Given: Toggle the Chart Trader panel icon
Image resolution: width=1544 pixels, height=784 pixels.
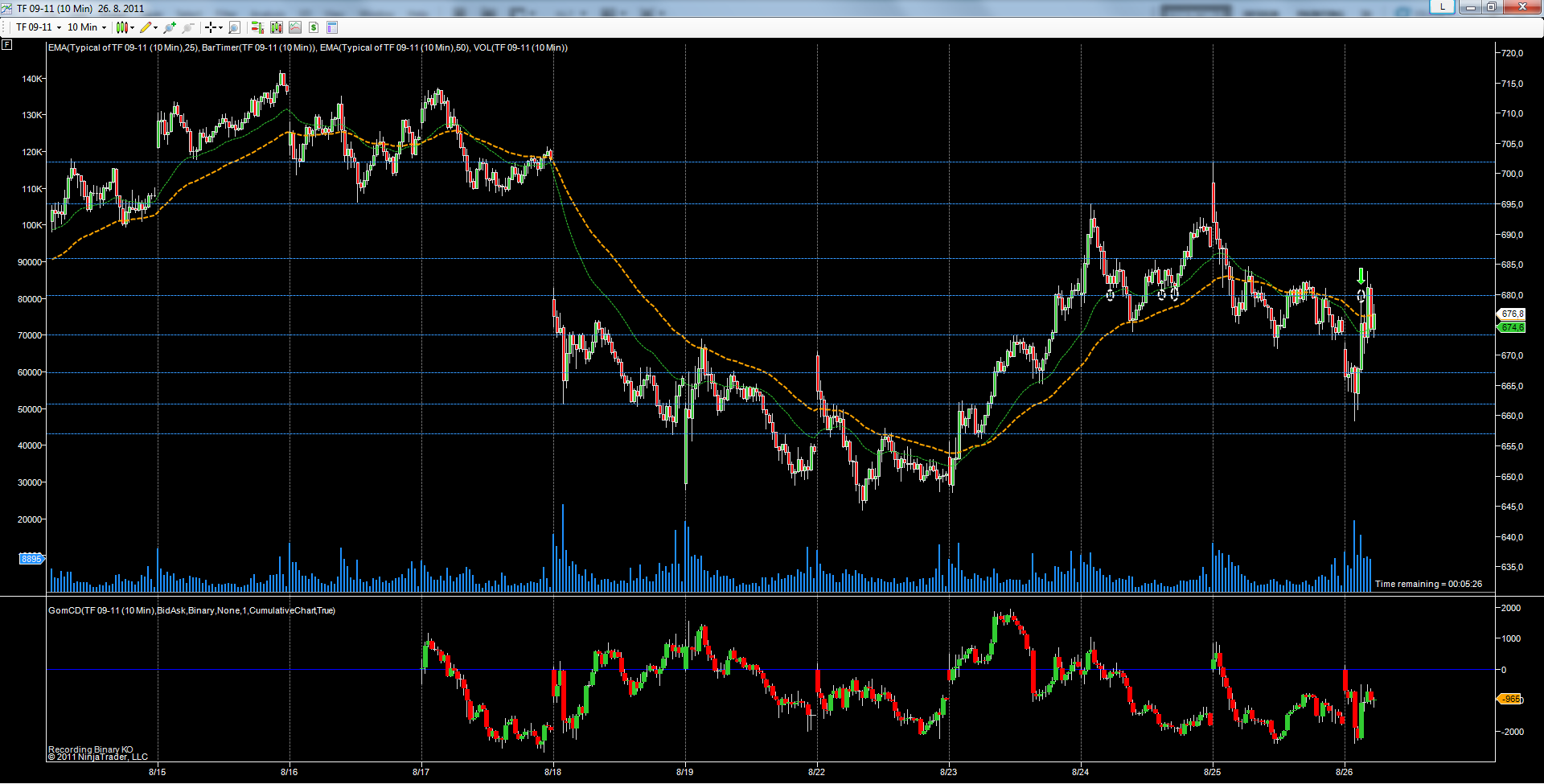Looking at the screenshot, I should 257,27.
